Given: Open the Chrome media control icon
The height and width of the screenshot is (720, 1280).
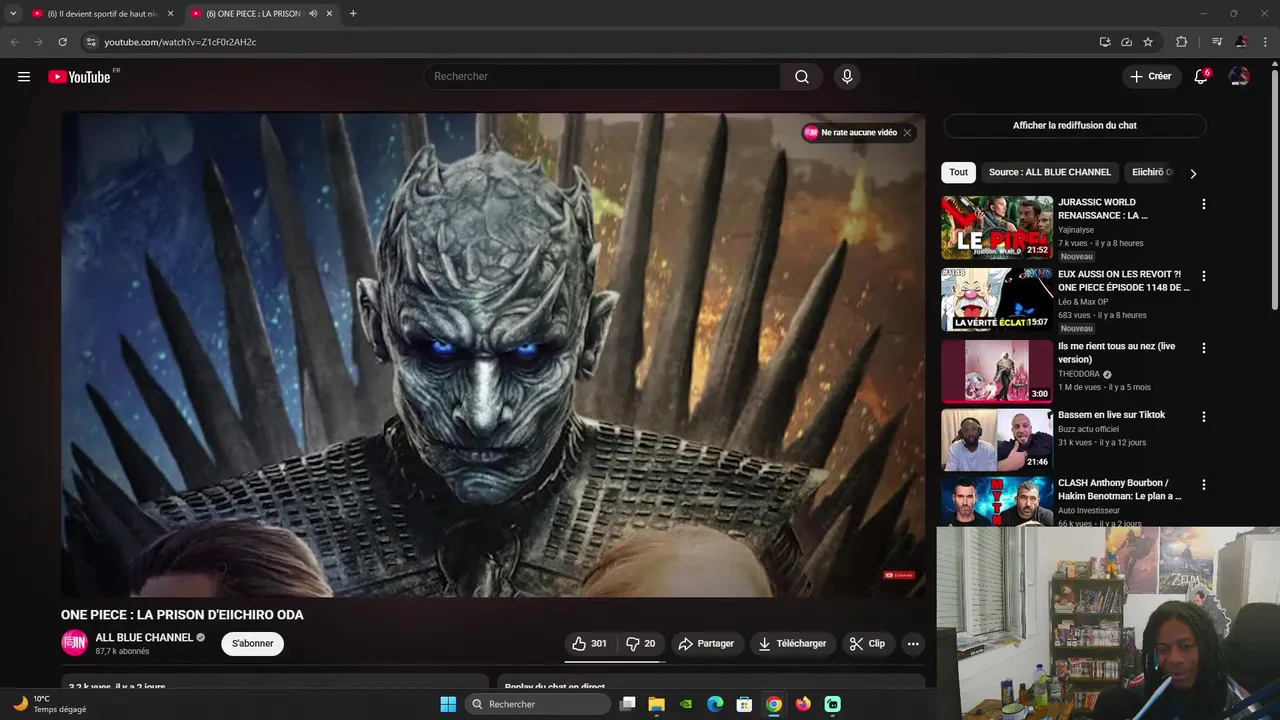Looking at the screenshot, I should (1217, 42).
